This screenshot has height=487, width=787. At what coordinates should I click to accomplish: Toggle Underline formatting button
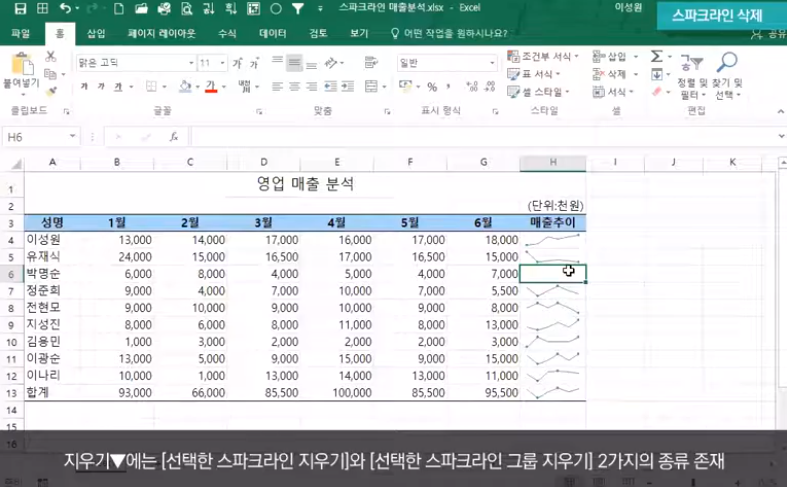pos(118,86)
